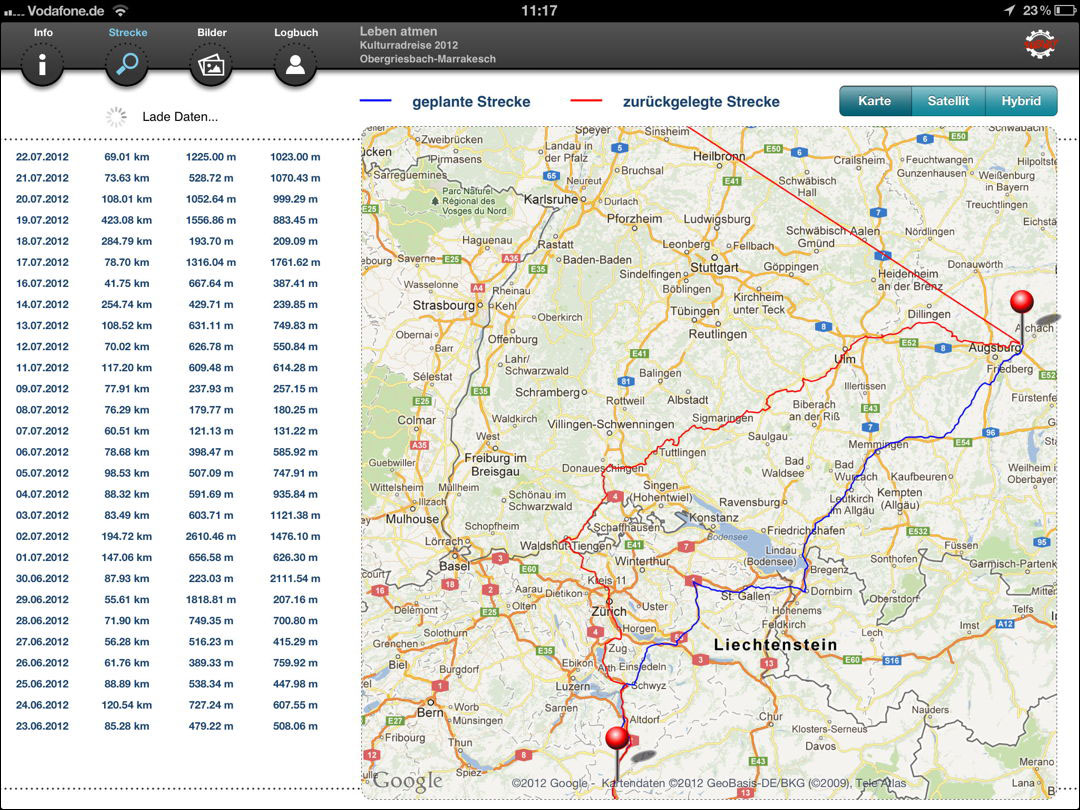
Task: Select the 27.06.2012 route entry
Action: coord(168,642)
